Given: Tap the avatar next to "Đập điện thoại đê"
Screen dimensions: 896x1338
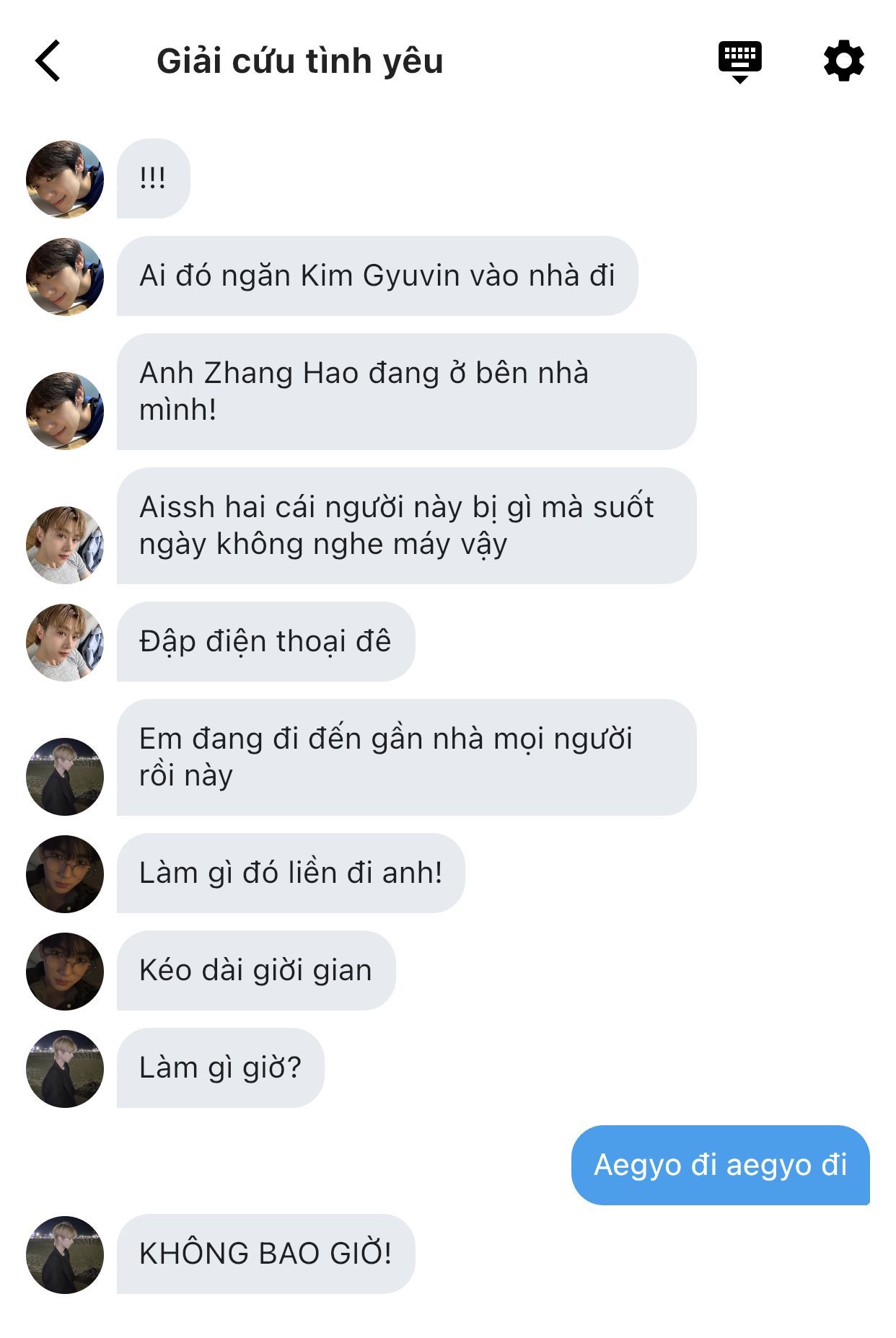Looking at the screenshot, I should [65, 642].
